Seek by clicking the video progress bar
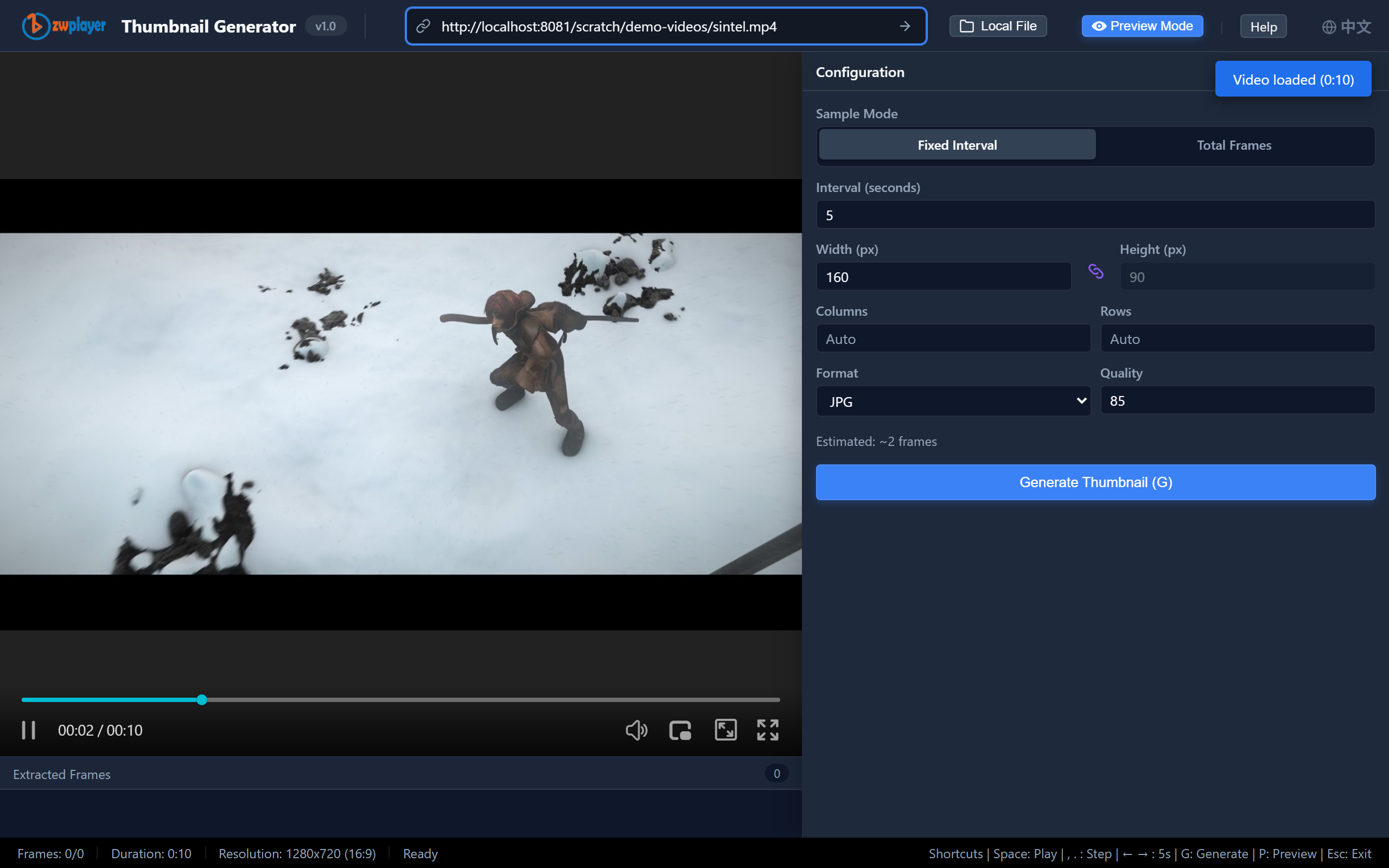The image size is (1389, 868). [400, 700]
